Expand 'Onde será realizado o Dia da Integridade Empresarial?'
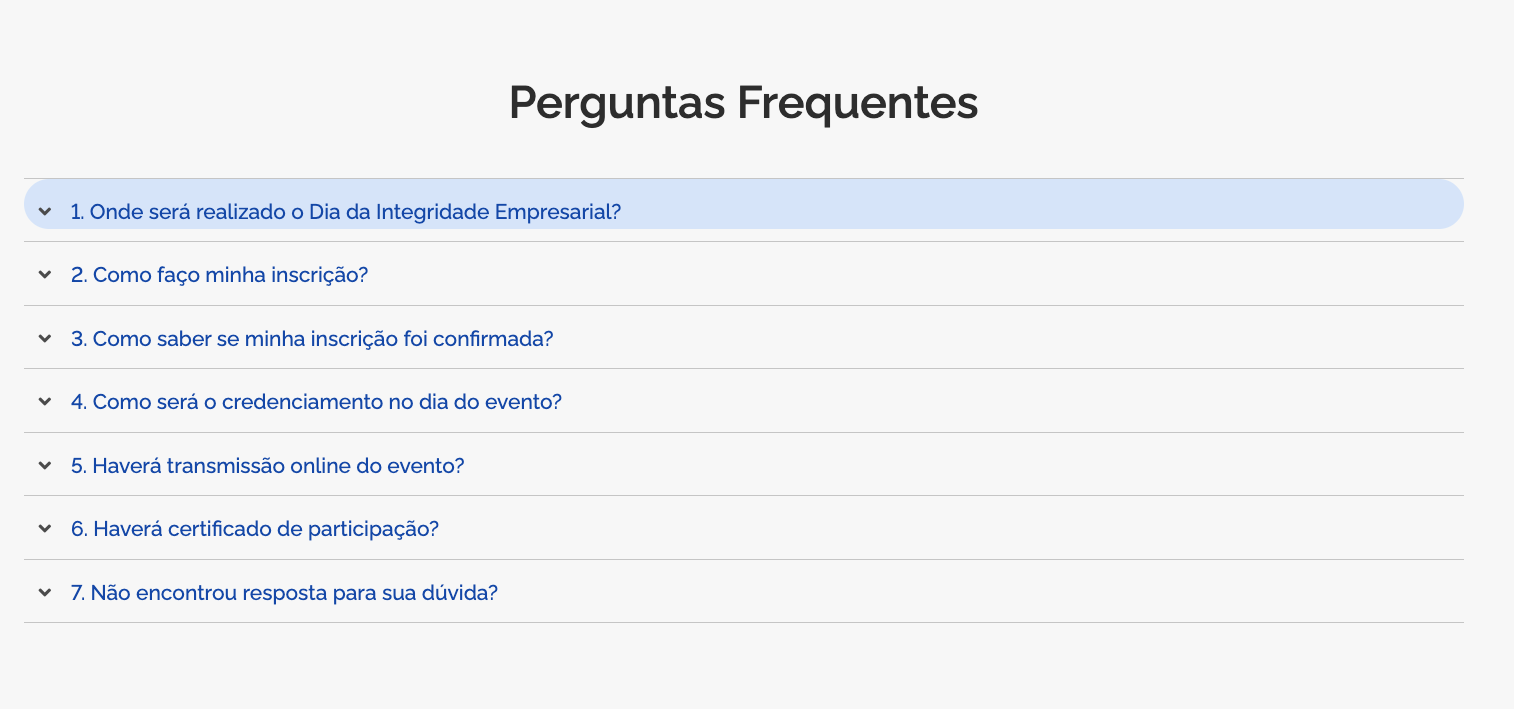The height and width of the screenshot is (709, 1514). [345, 212]
